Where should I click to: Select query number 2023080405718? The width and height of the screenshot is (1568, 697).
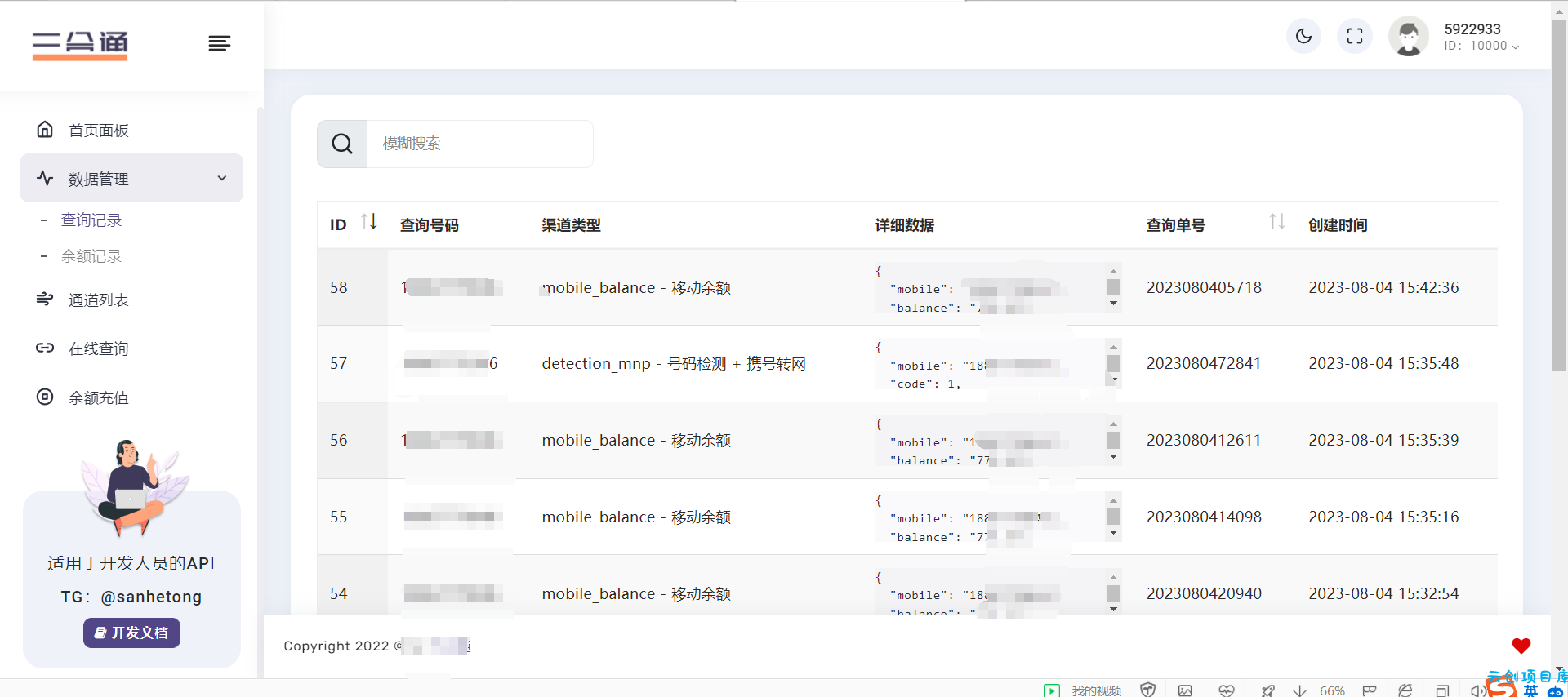pyautogui.click(x=1204, y=287)
